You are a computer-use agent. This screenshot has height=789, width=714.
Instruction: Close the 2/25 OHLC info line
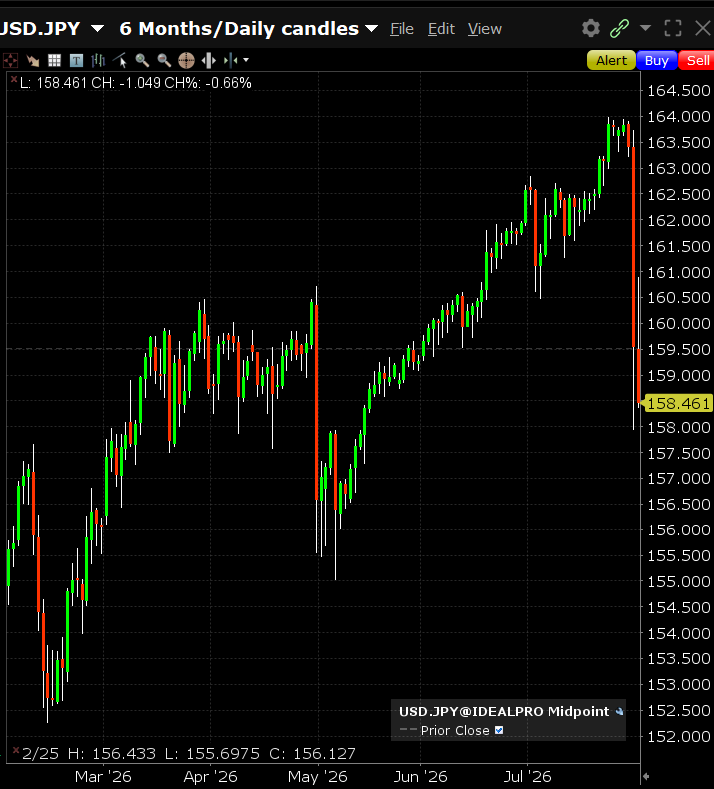coord(16,751)
